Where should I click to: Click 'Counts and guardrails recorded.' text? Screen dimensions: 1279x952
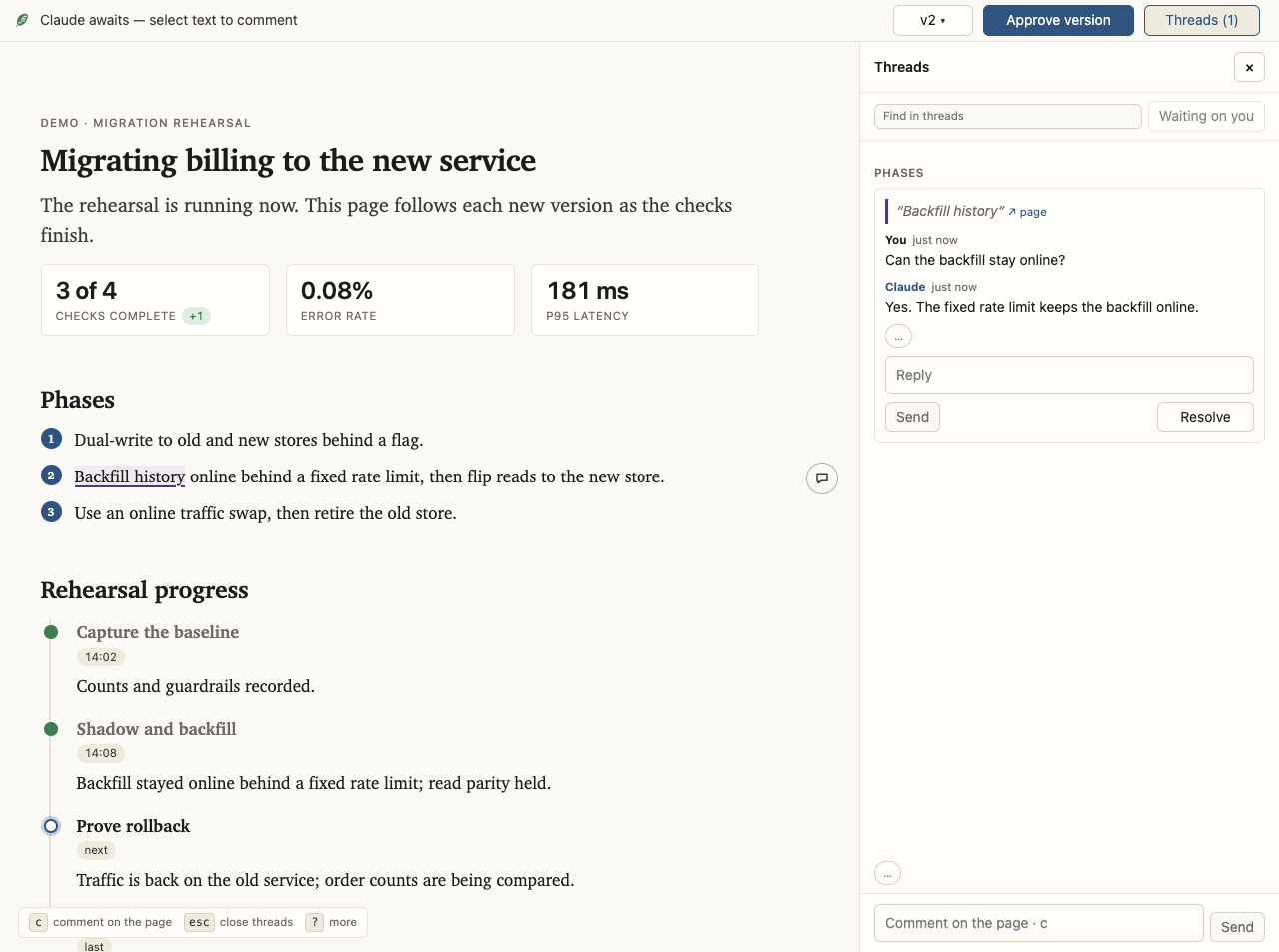(196, 686)
